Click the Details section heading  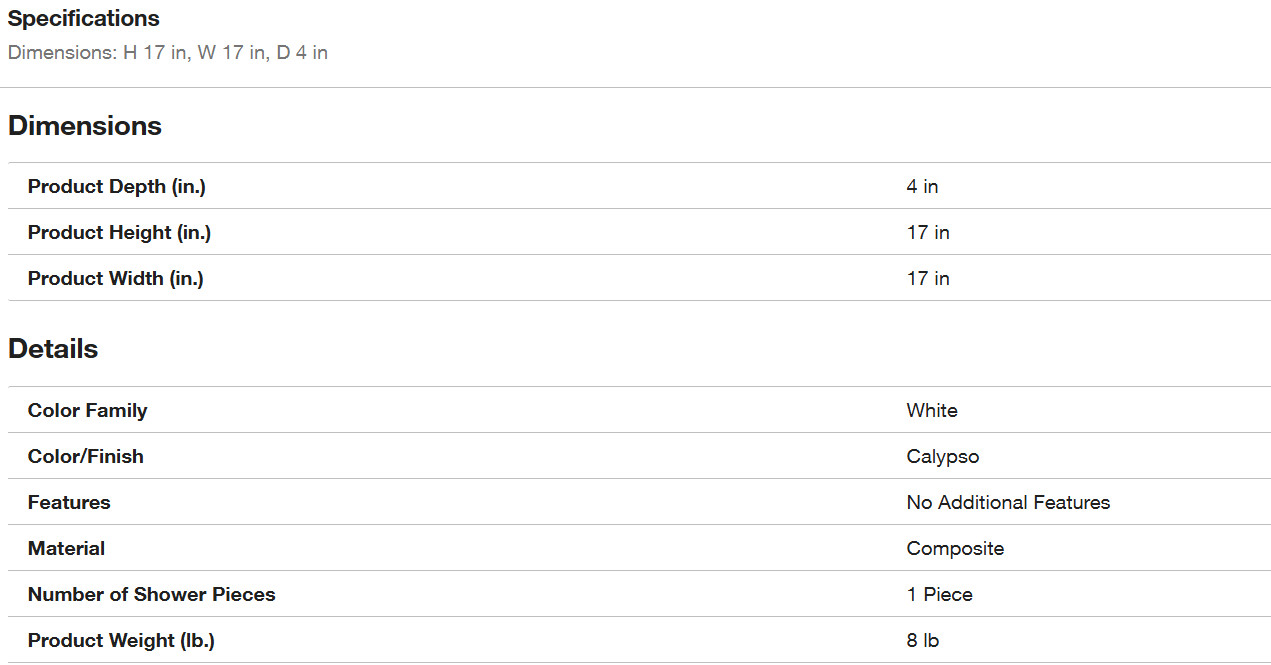coord(53,349)
